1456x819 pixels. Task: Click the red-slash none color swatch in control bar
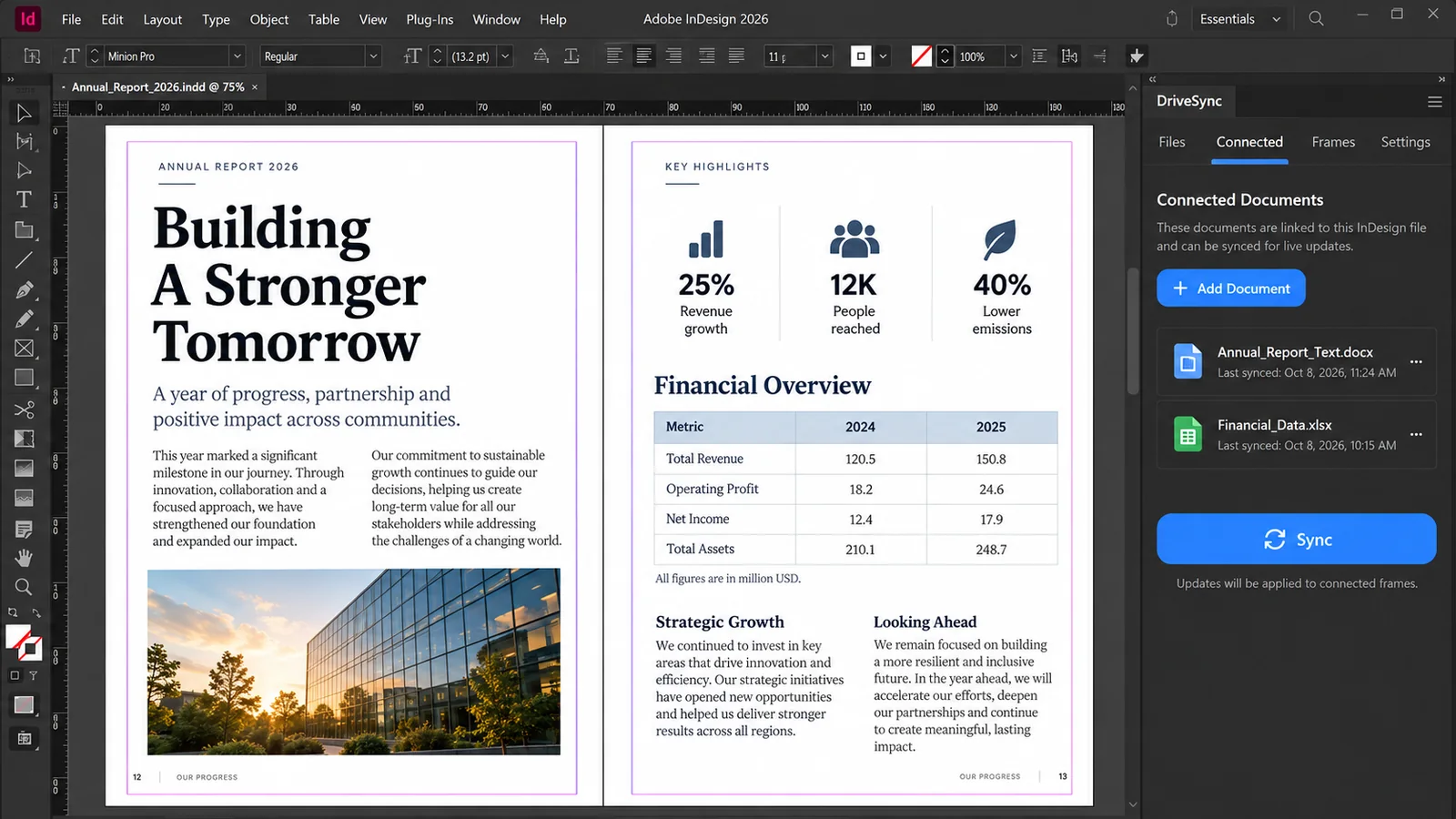(921, 56)
